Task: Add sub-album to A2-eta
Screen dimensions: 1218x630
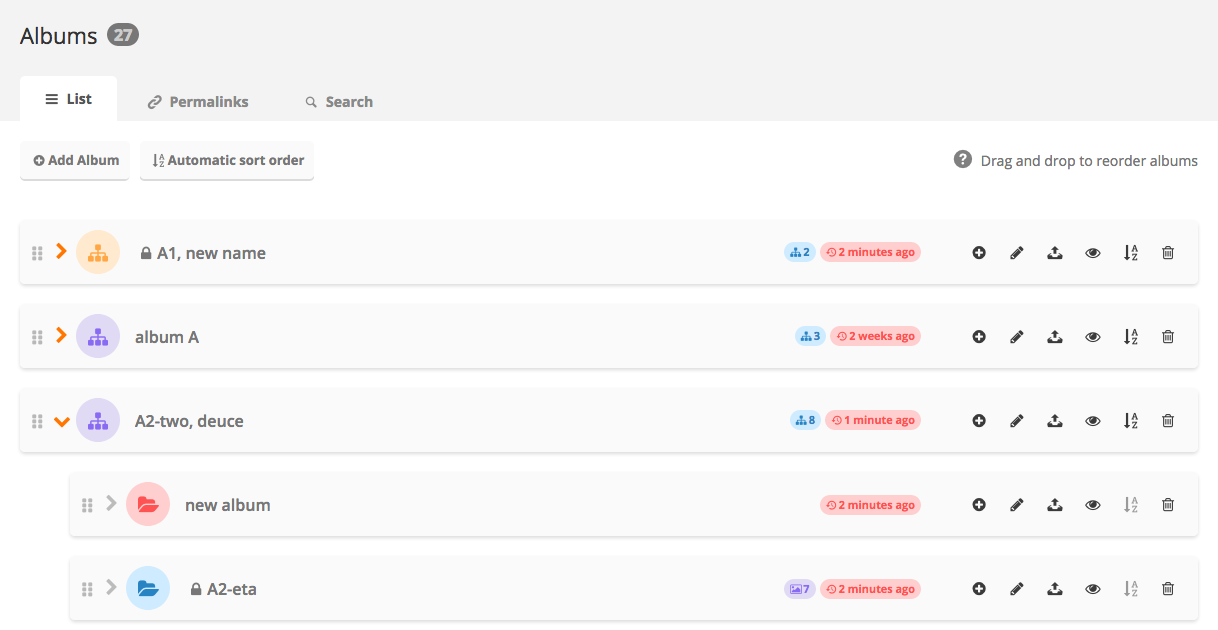Action: coord(979,589)
